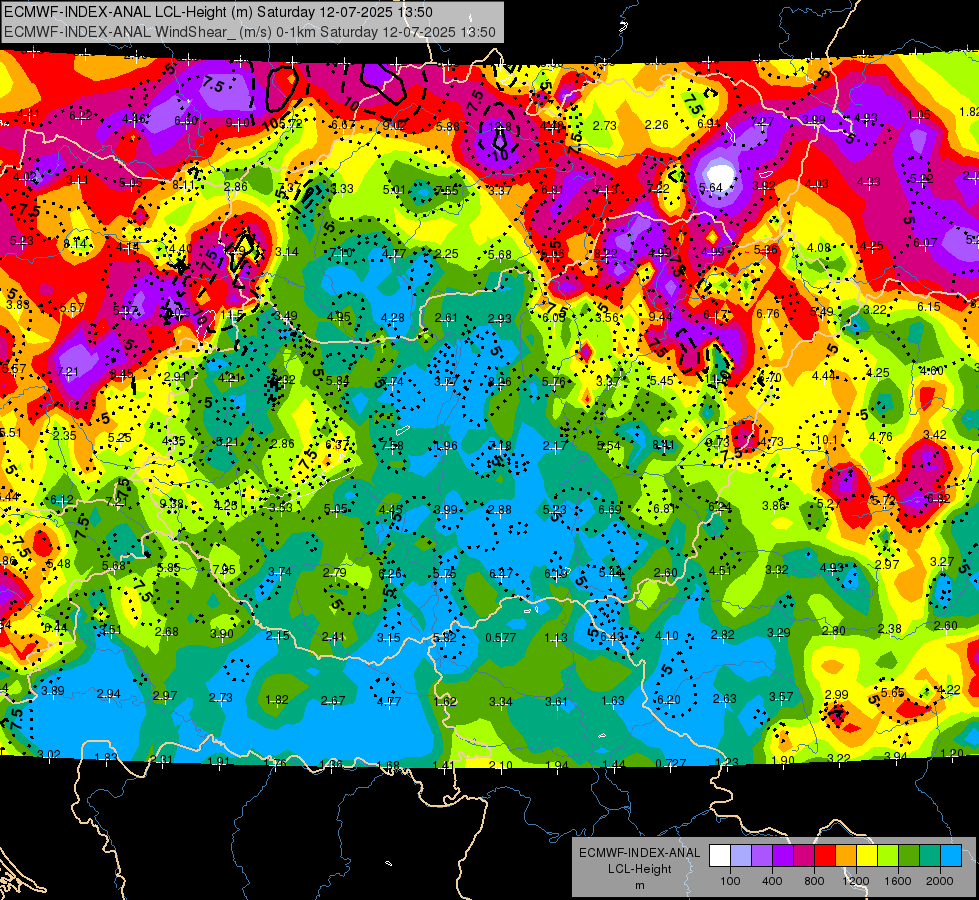Click the orange legend swatch
Screen dimensions: 979x900
pyautogui.click(x=846, y=856)
